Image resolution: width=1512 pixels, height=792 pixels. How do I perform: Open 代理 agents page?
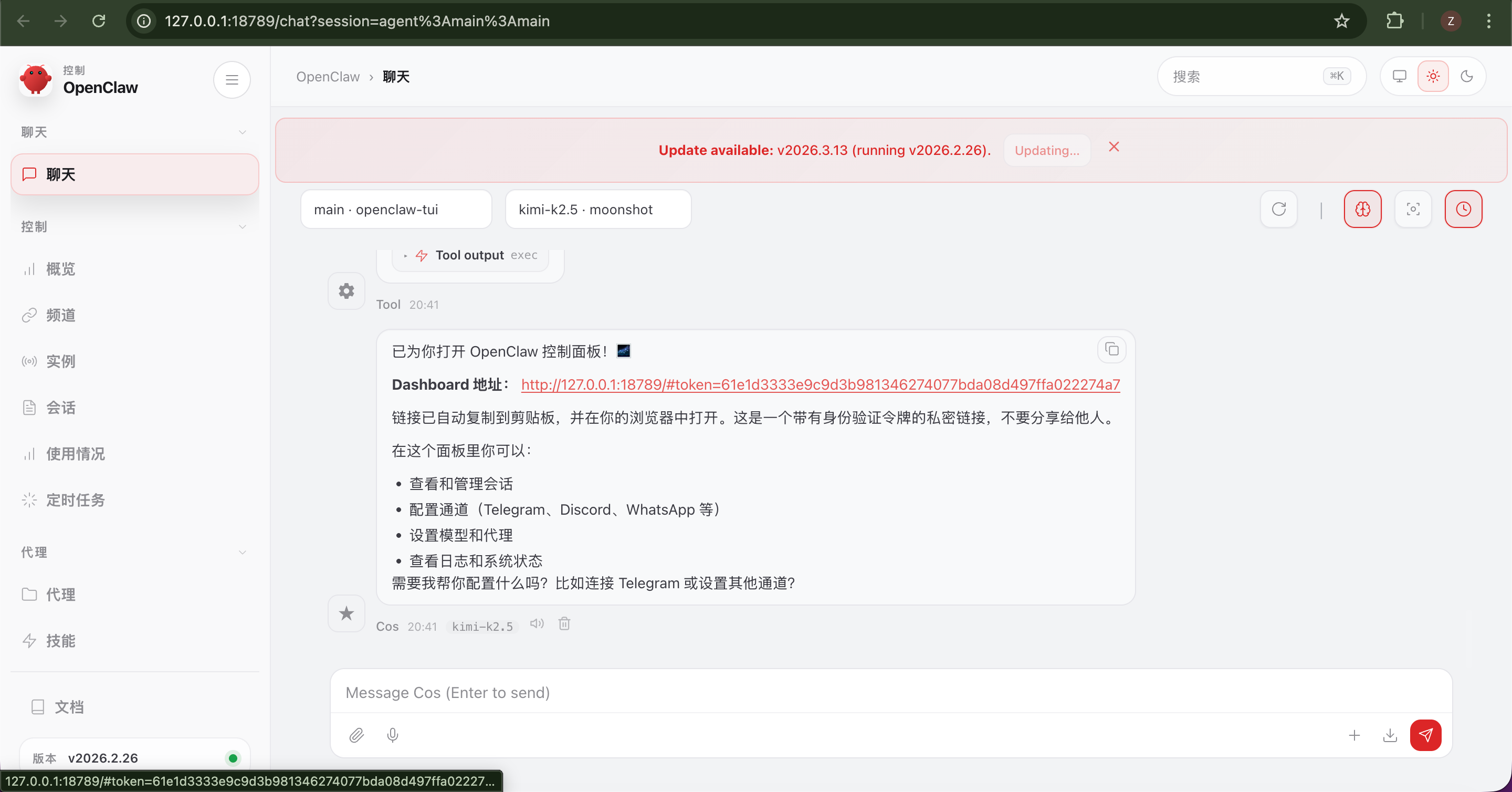134,595
